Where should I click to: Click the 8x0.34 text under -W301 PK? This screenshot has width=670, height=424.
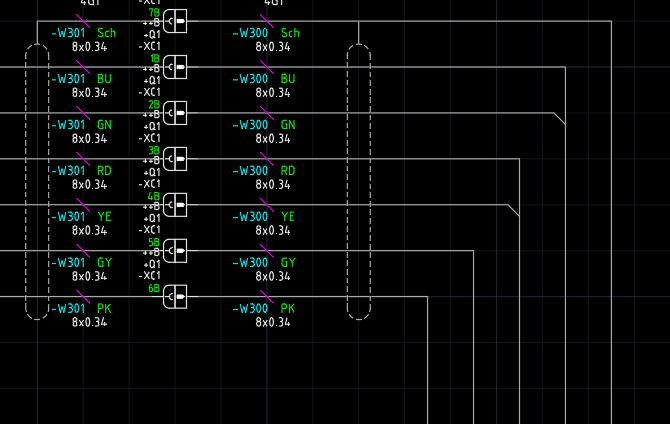(x=89, y=322)
